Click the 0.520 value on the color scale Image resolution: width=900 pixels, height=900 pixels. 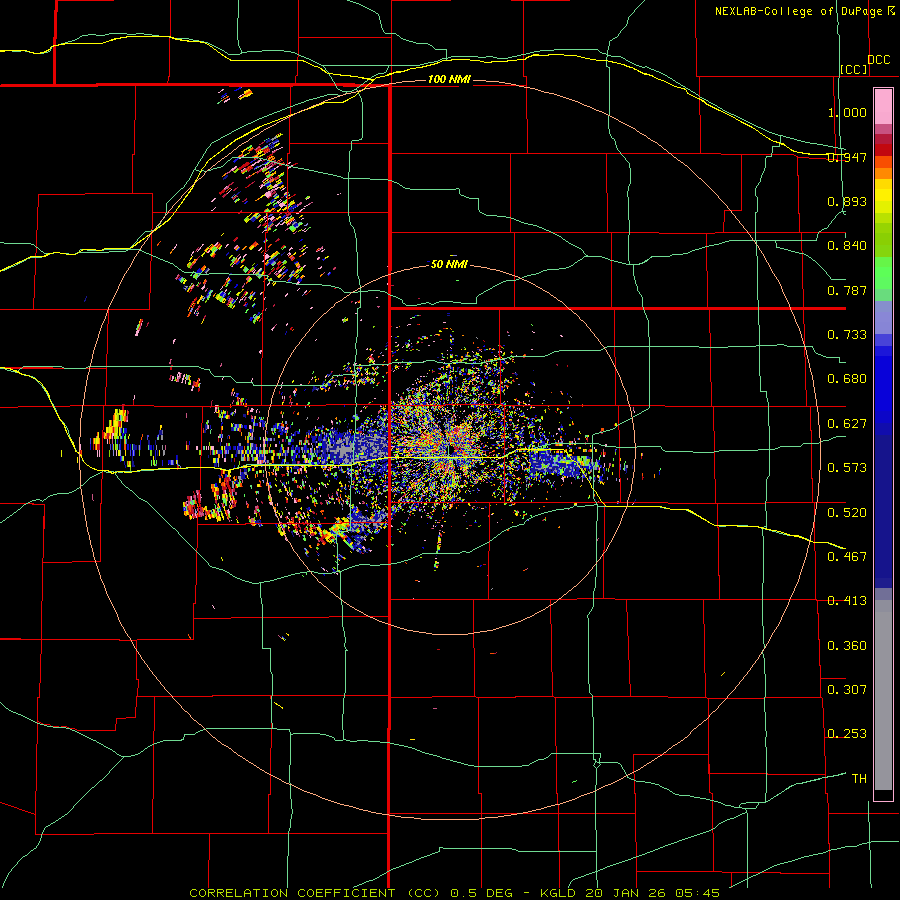click(847, 513)
